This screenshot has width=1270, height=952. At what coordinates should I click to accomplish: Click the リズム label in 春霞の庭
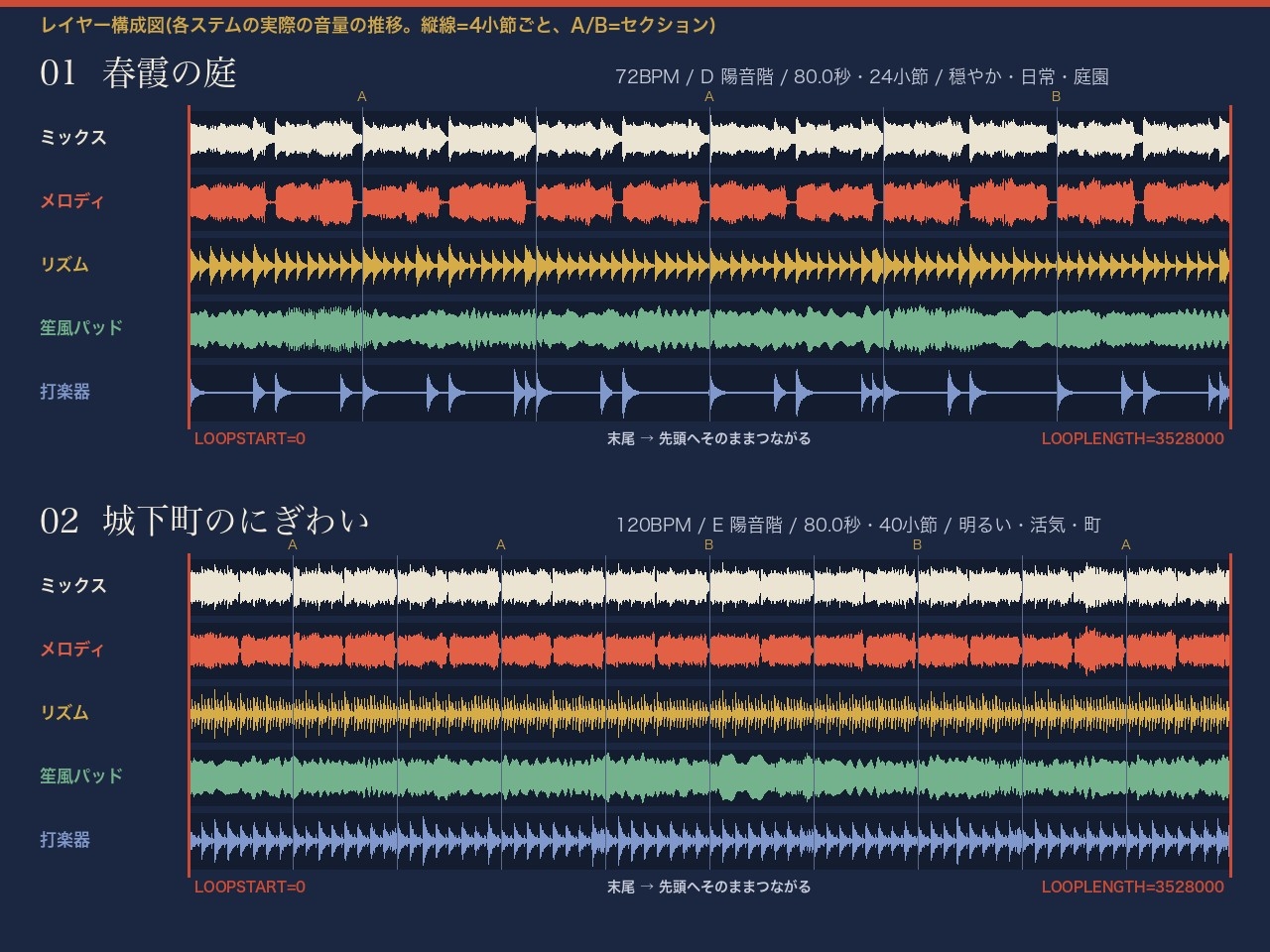point(64,265)
